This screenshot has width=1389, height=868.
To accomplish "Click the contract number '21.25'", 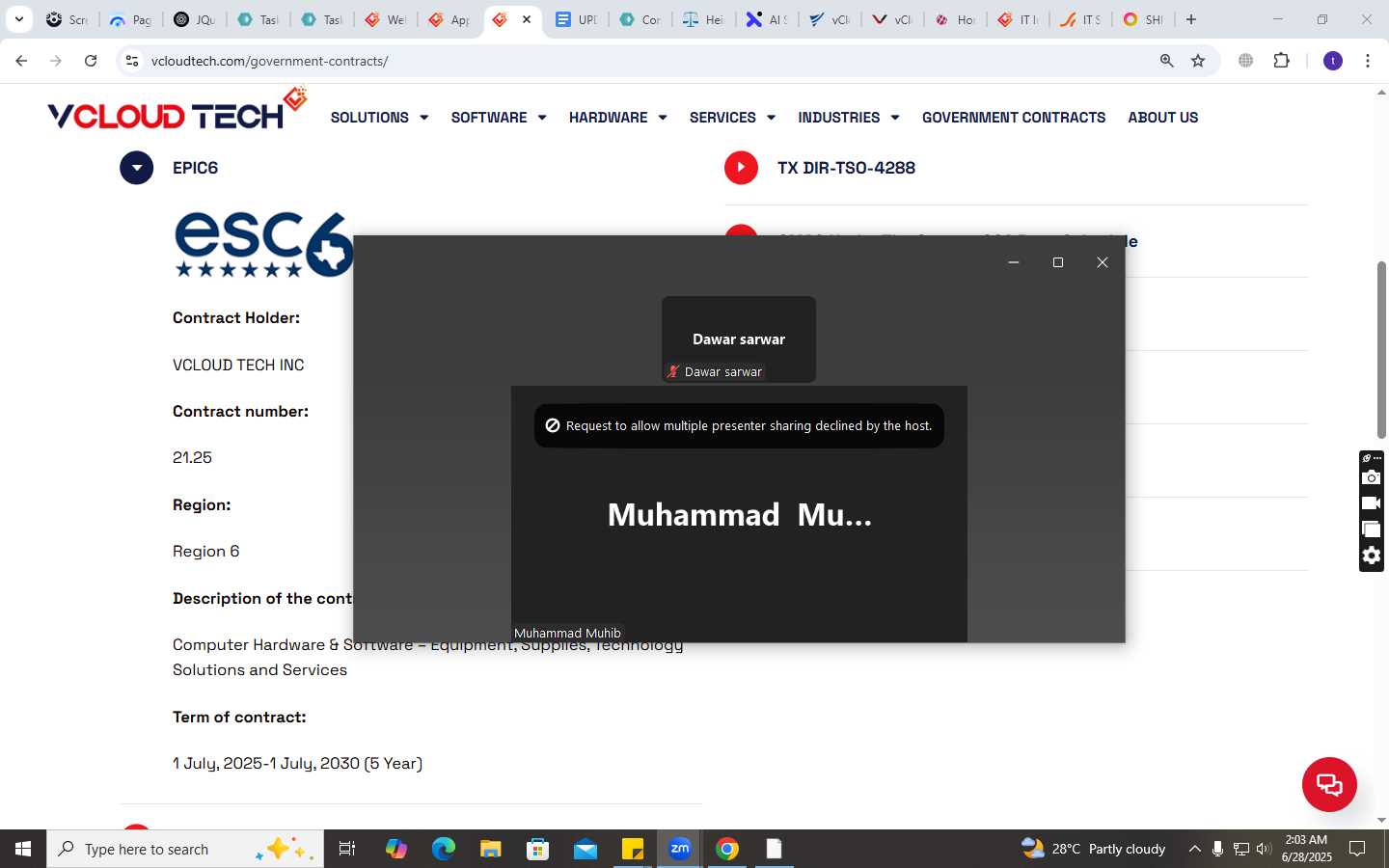I will coord(192,457).
